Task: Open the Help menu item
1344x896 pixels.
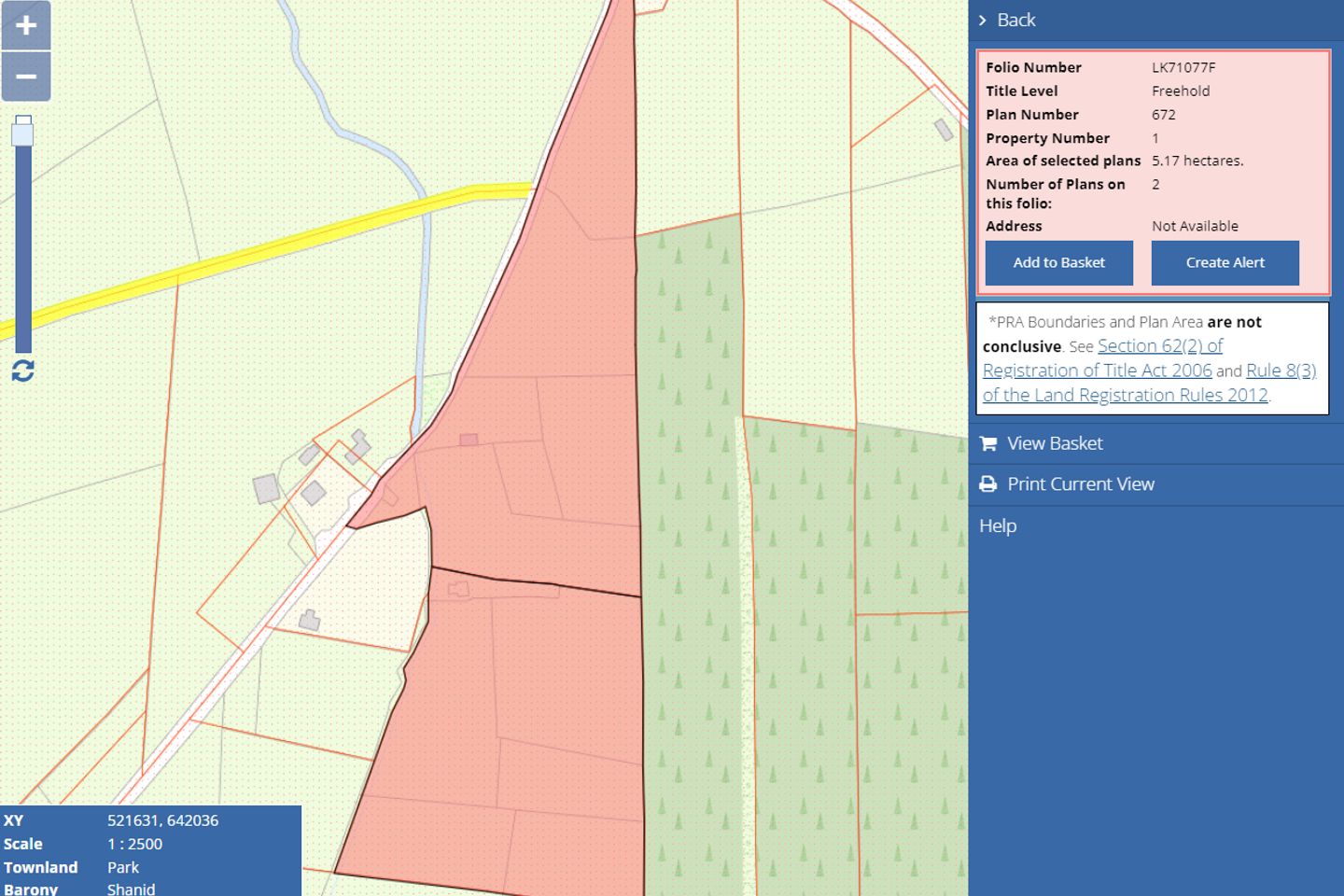Action: [998, 525]
